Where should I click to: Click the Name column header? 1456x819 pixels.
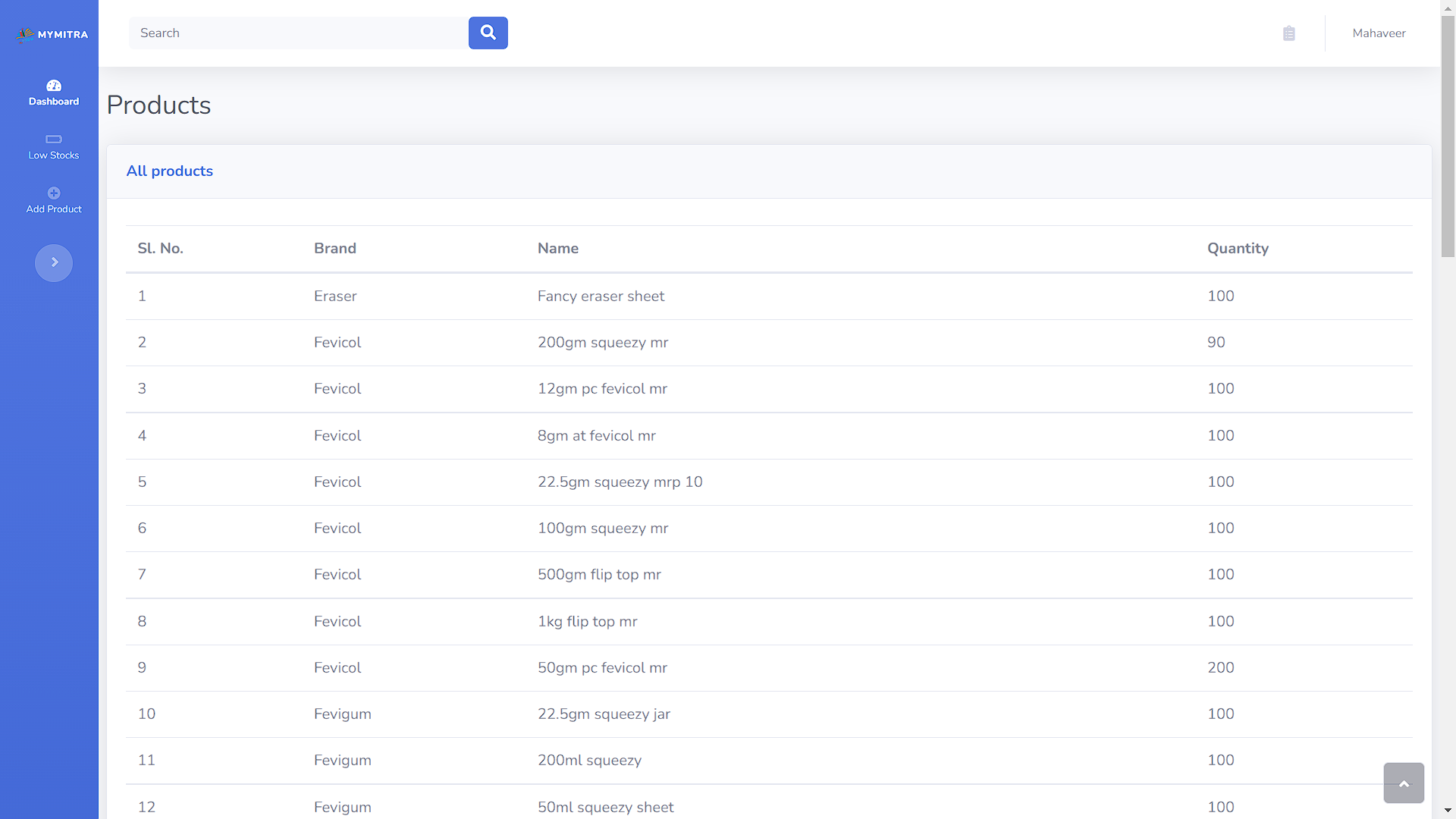coord(558,249)
